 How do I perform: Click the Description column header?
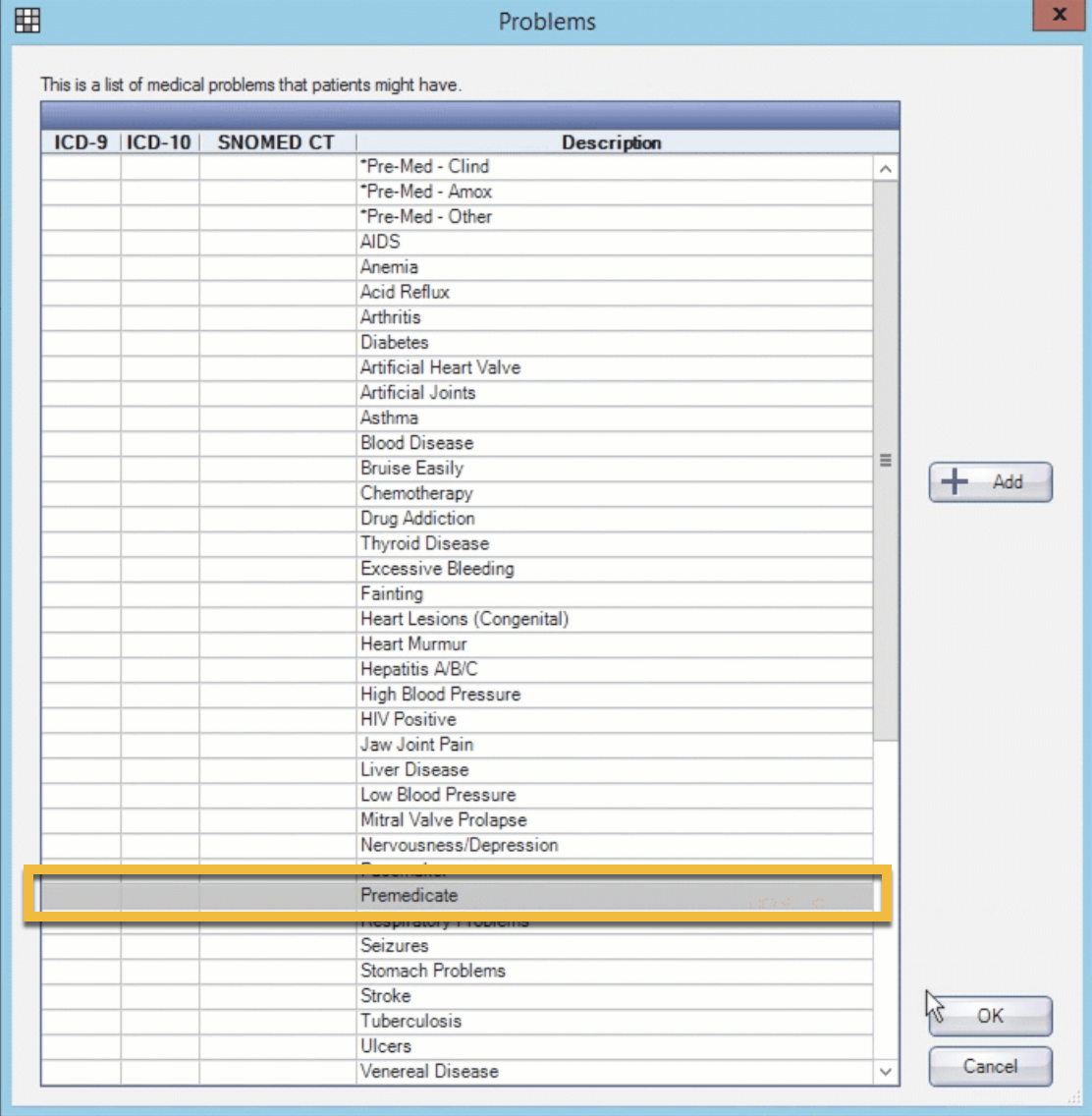(611, 142)
